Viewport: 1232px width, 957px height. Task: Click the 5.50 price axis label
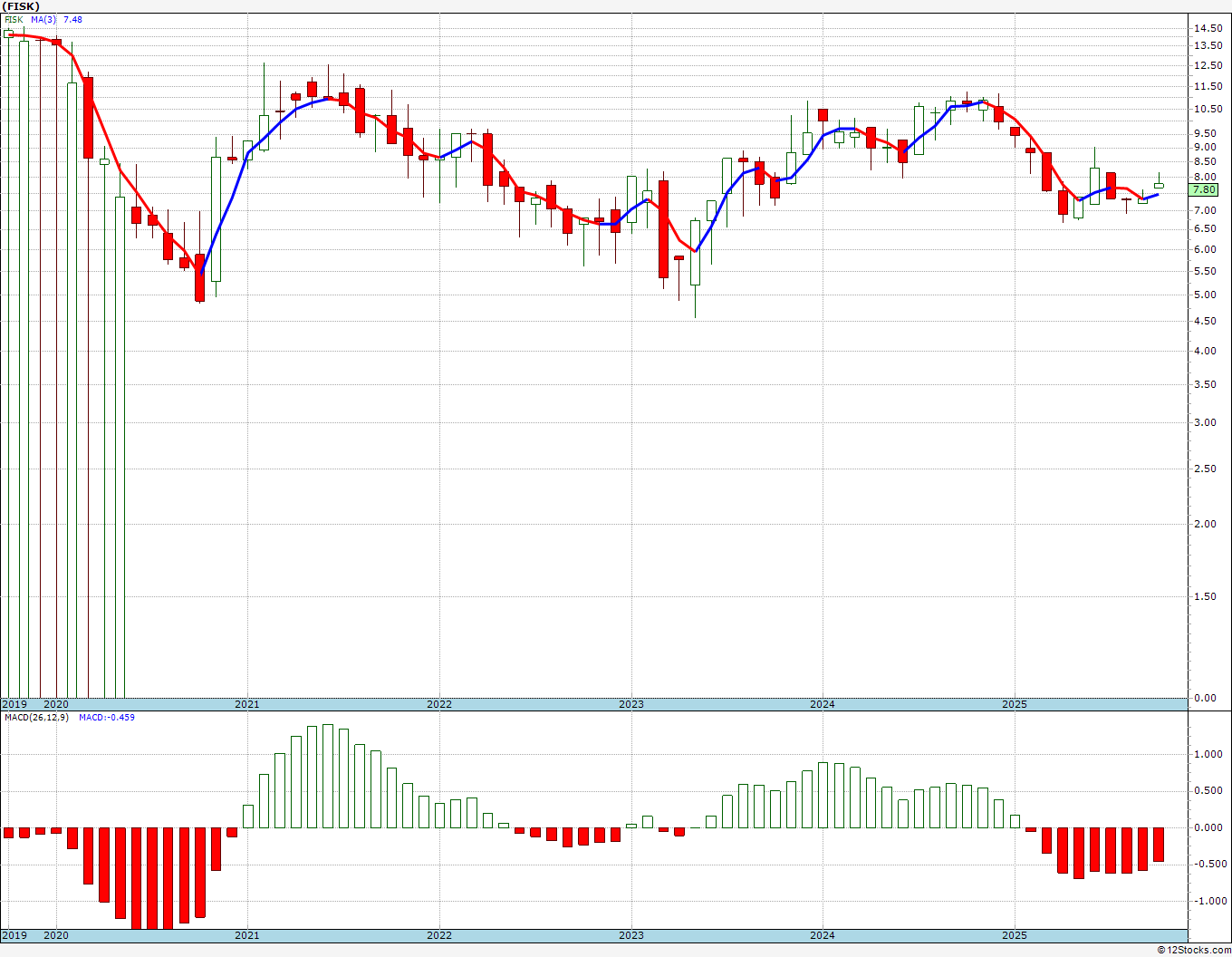click(x=1204, y=271)
